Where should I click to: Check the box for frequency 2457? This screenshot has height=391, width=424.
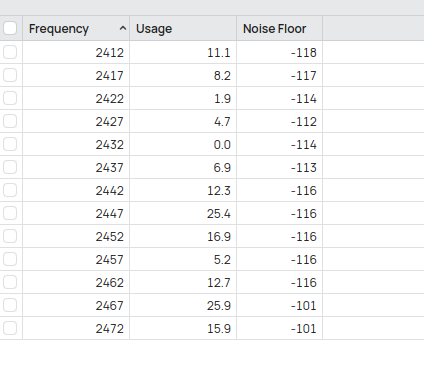click(10, 259)
